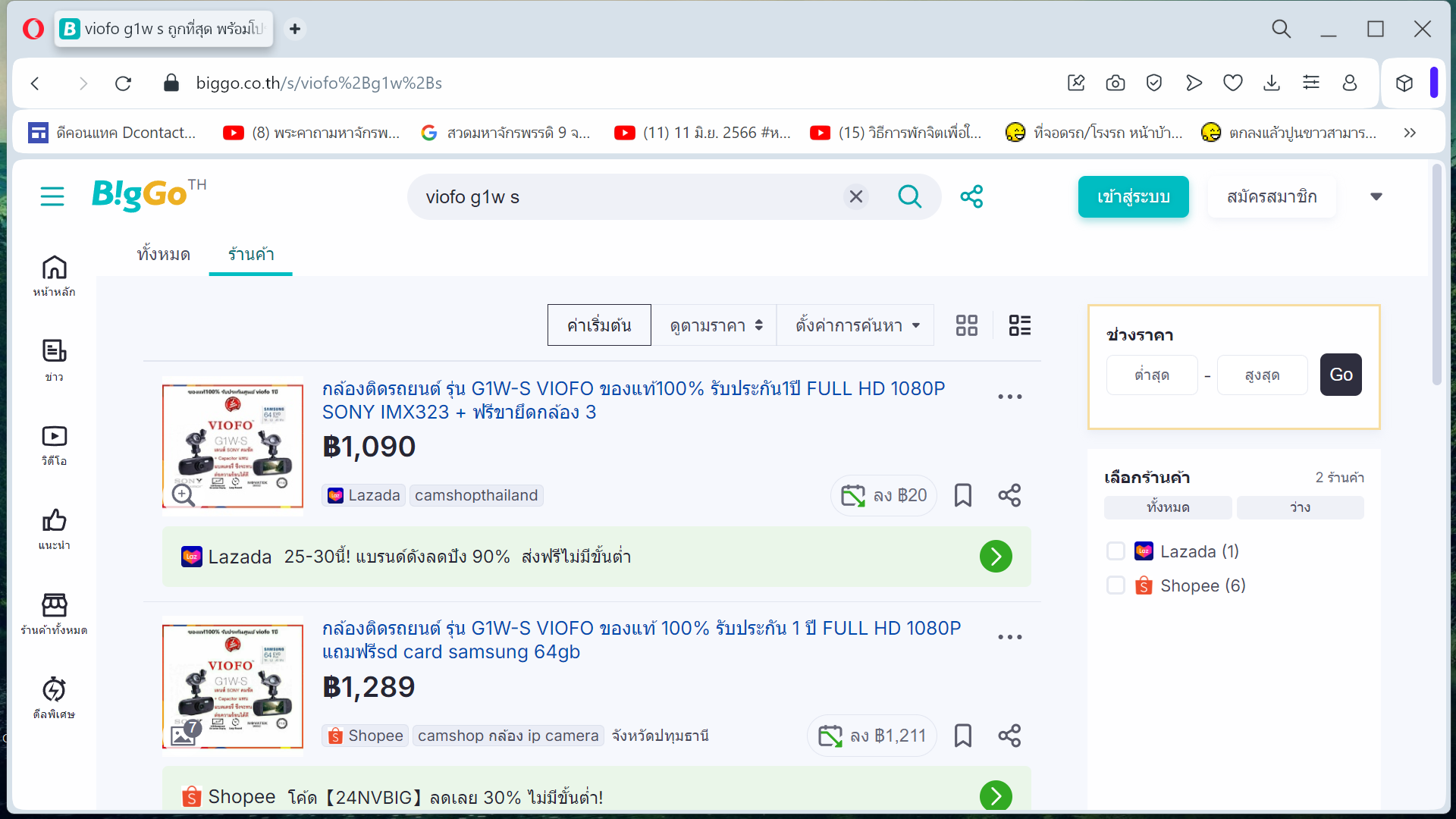
Task: Open browser tab search icon
Action: click(x=1281, y=29)
